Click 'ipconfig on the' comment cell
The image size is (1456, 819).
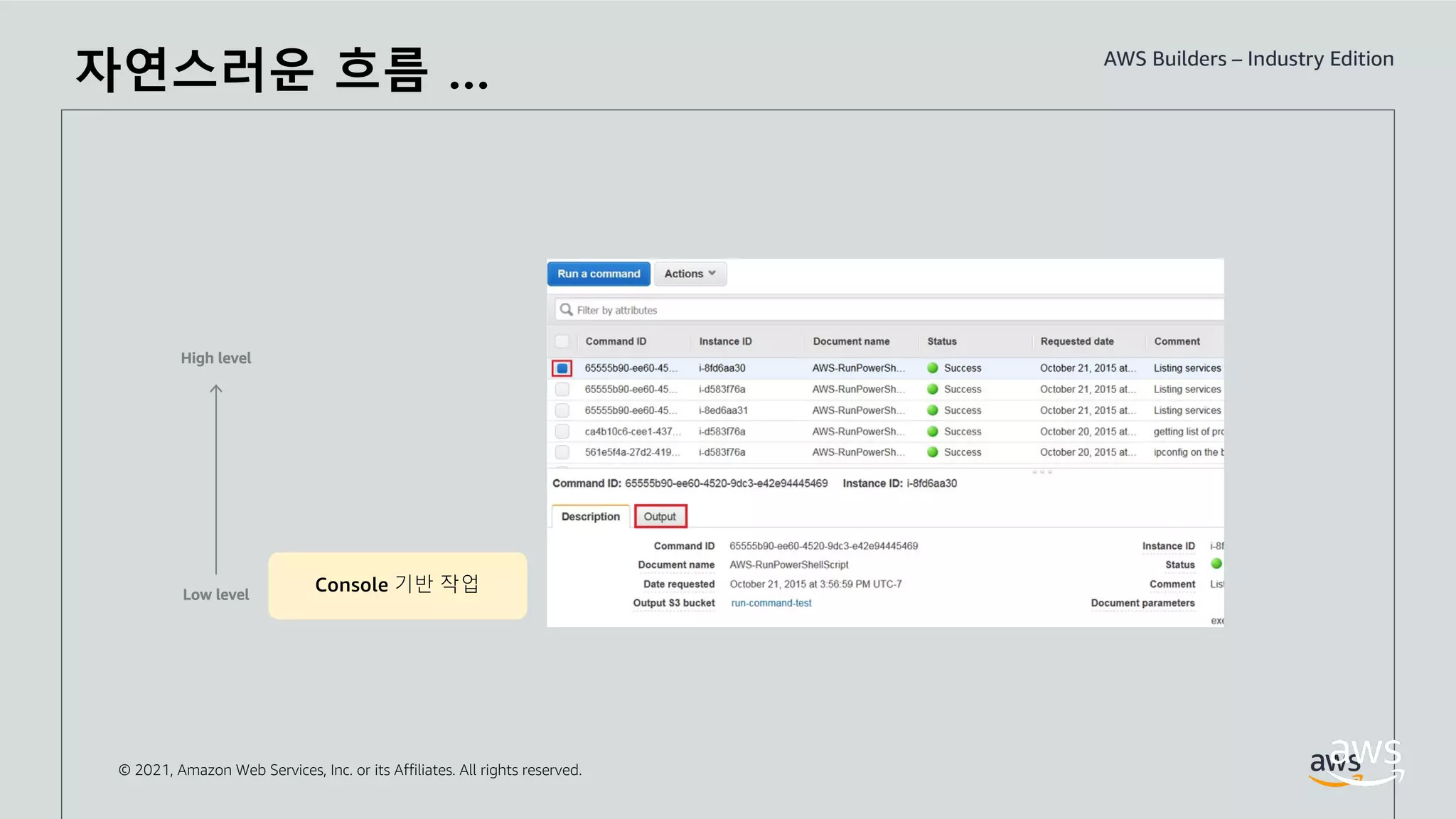(x=1189, y=452)
